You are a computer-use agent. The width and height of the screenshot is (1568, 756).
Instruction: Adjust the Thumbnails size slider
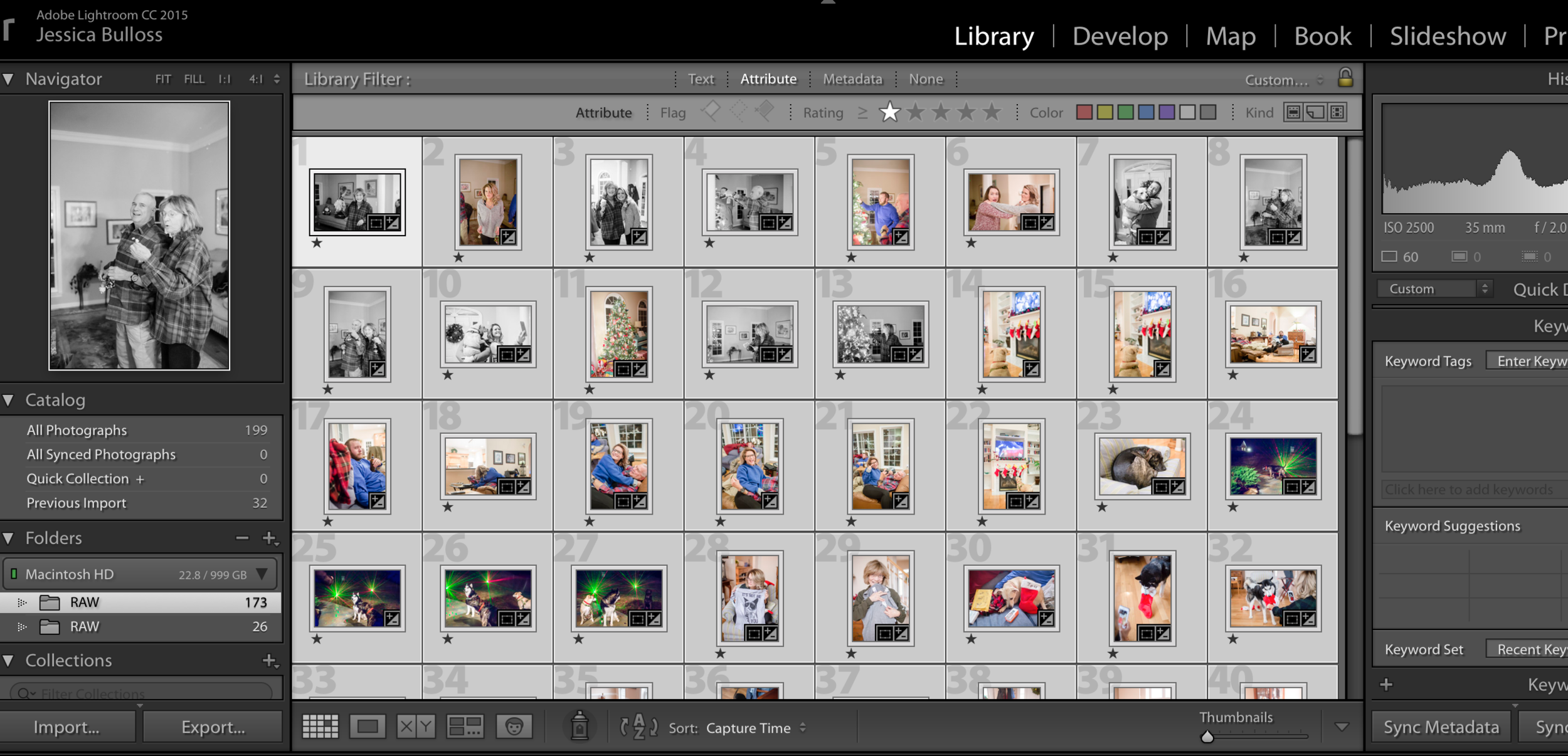(1207, 737)
